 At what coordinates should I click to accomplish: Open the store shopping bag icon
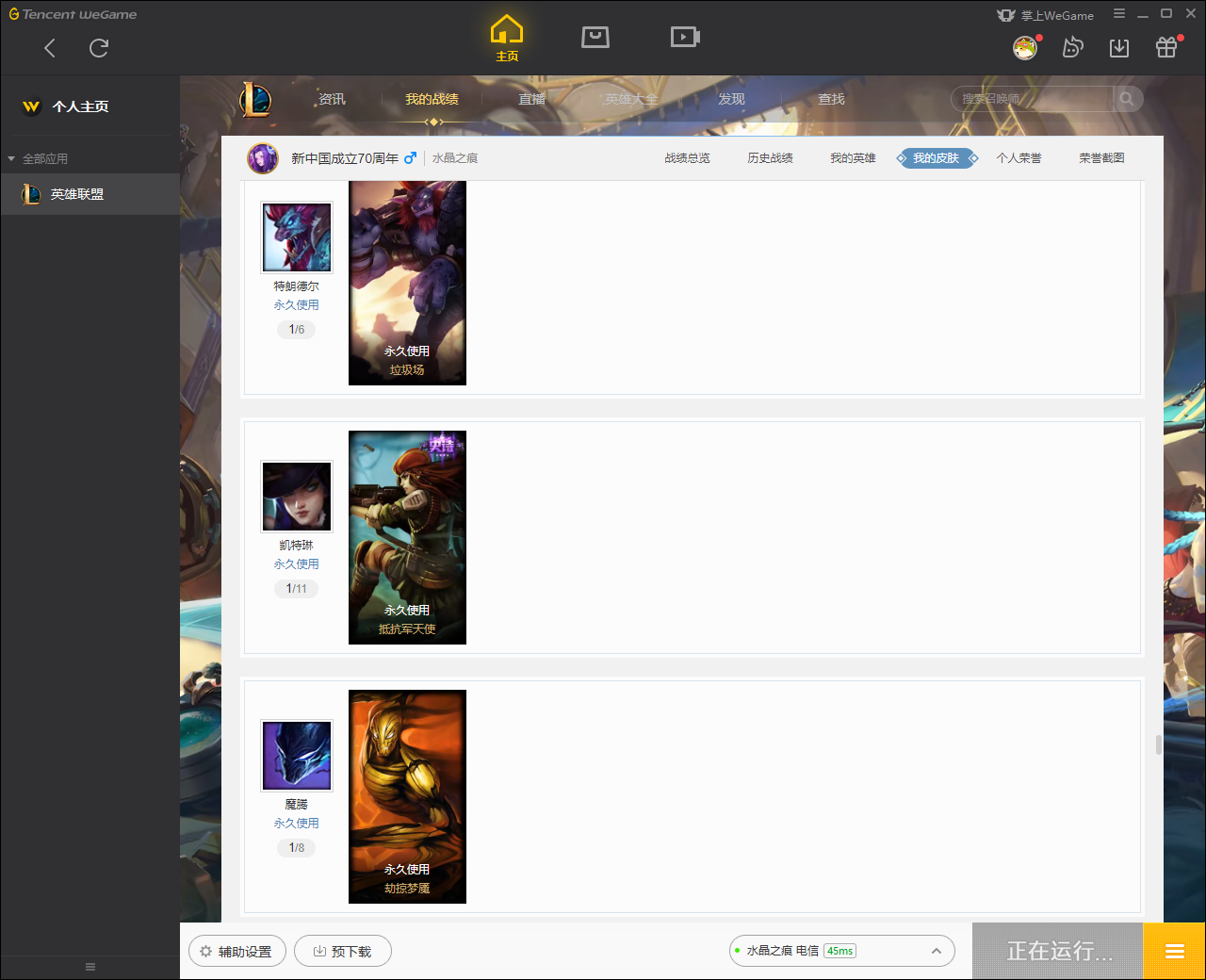[x=595, y=37]
